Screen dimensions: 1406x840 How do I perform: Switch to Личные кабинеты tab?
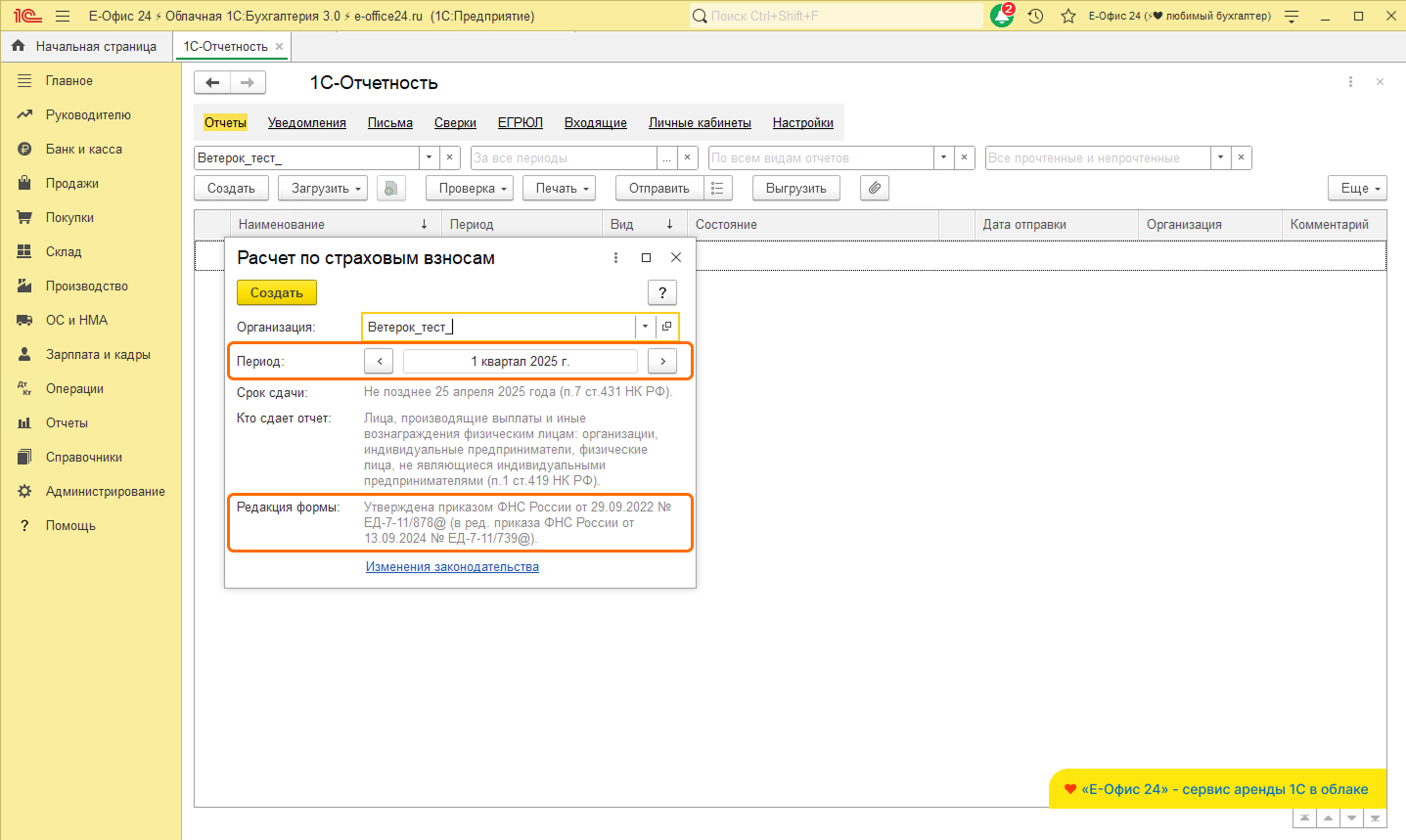coord(700,123)
